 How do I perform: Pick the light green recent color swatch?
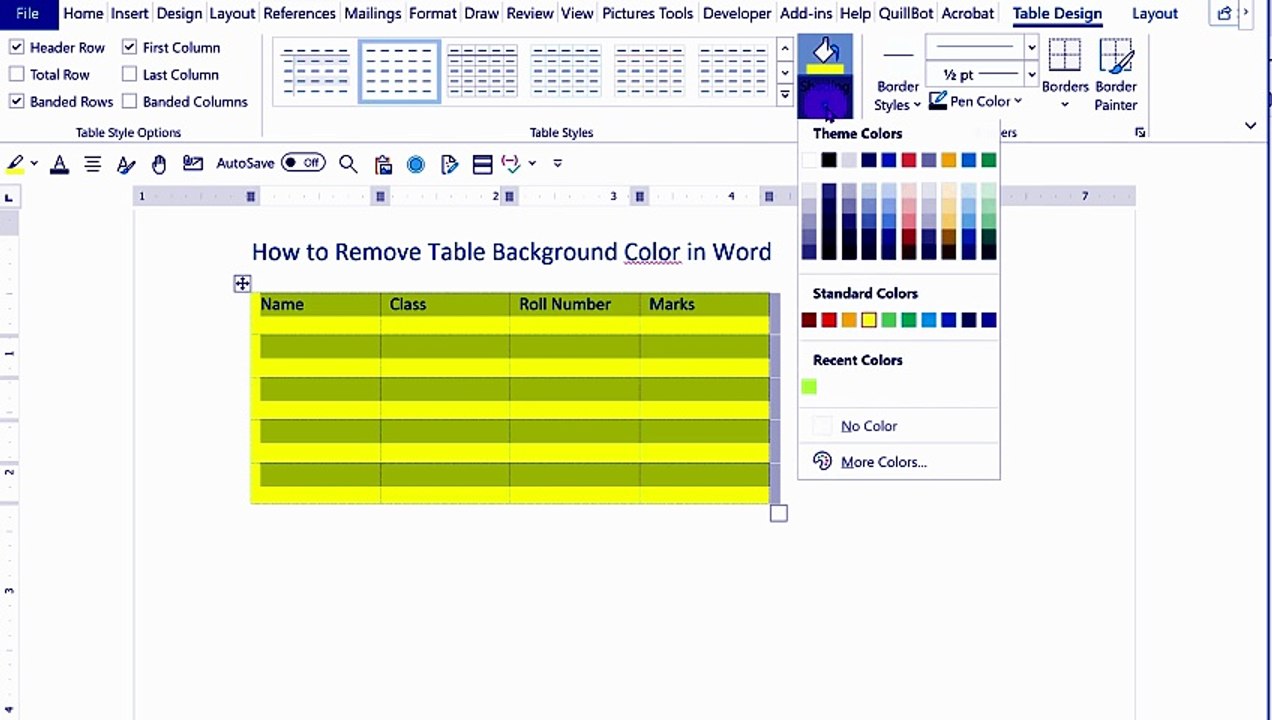[x=809, y=387]
